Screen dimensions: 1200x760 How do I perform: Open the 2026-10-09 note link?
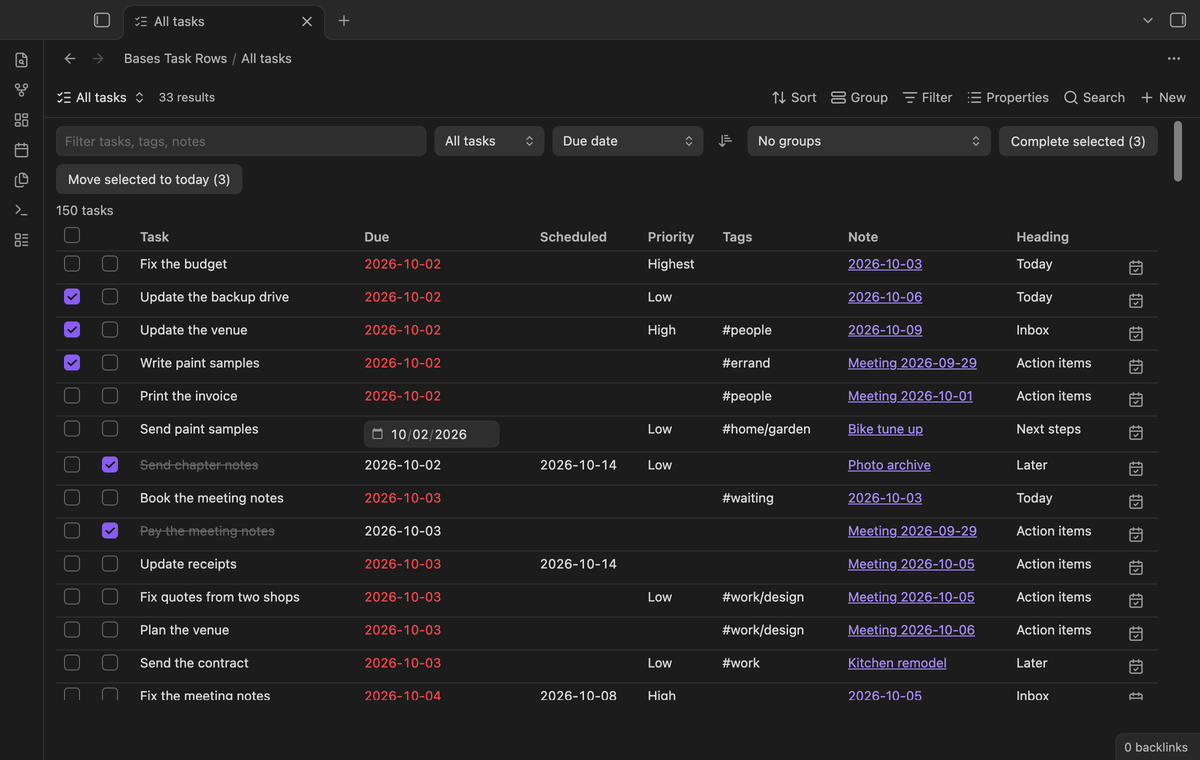[x=885, y=330]
